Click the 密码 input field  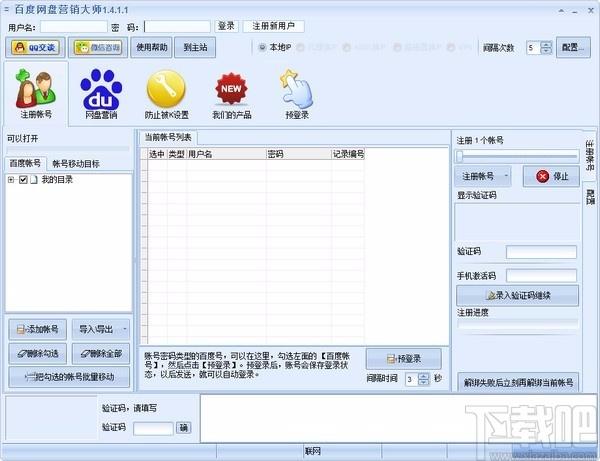[x=177, y=26]
